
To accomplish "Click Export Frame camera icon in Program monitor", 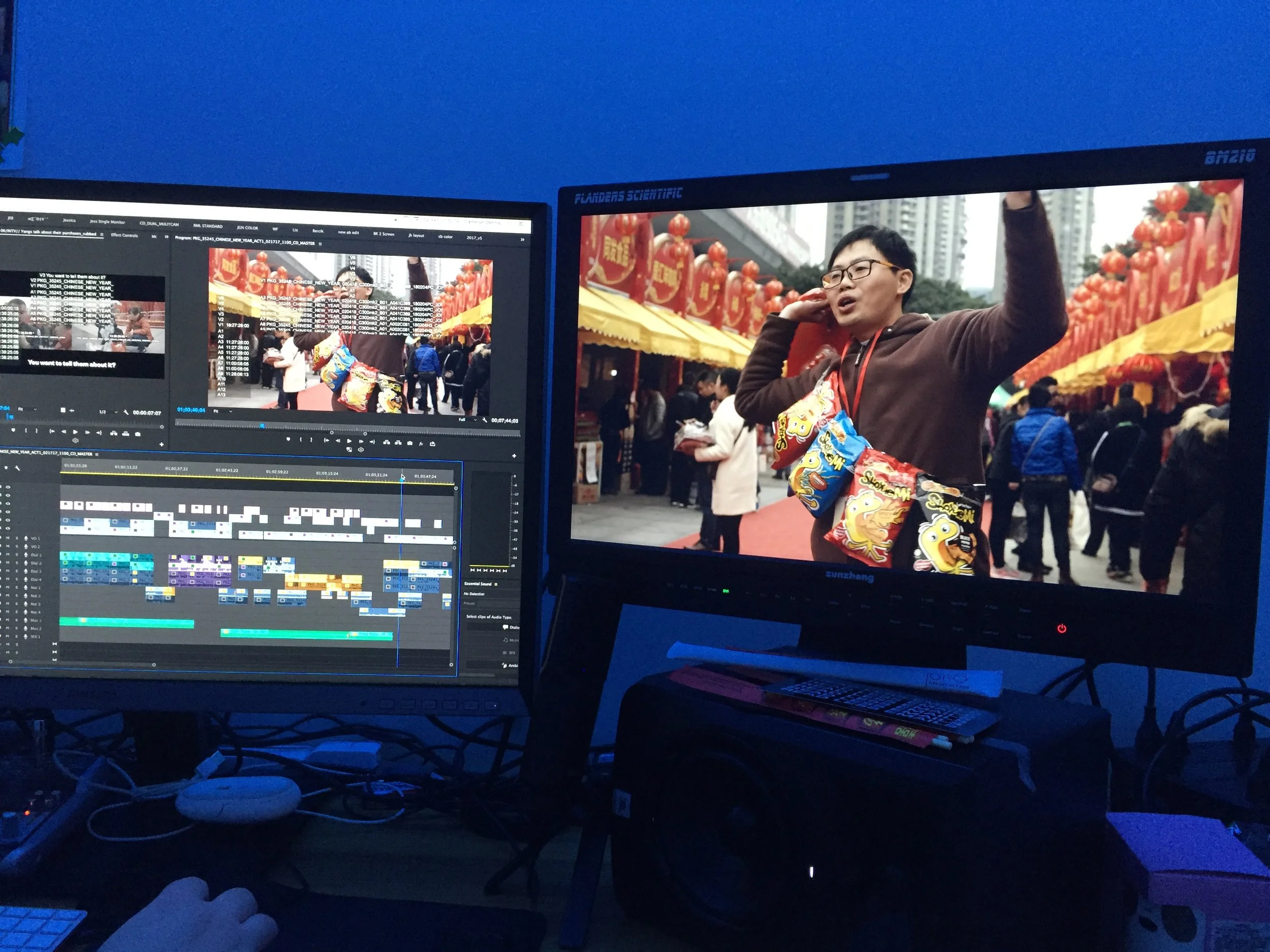I will tap(410, 444).
